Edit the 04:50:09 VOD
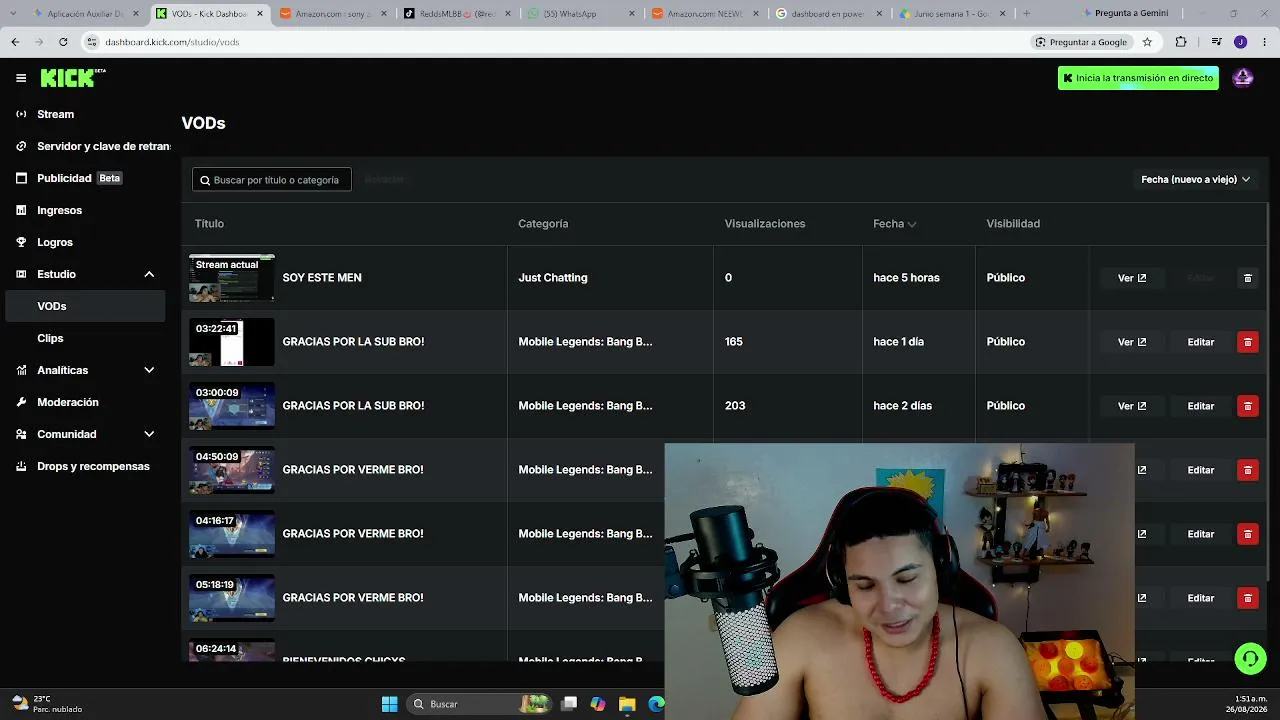Screen dimensions: 1280x720 pos(1201,470)
